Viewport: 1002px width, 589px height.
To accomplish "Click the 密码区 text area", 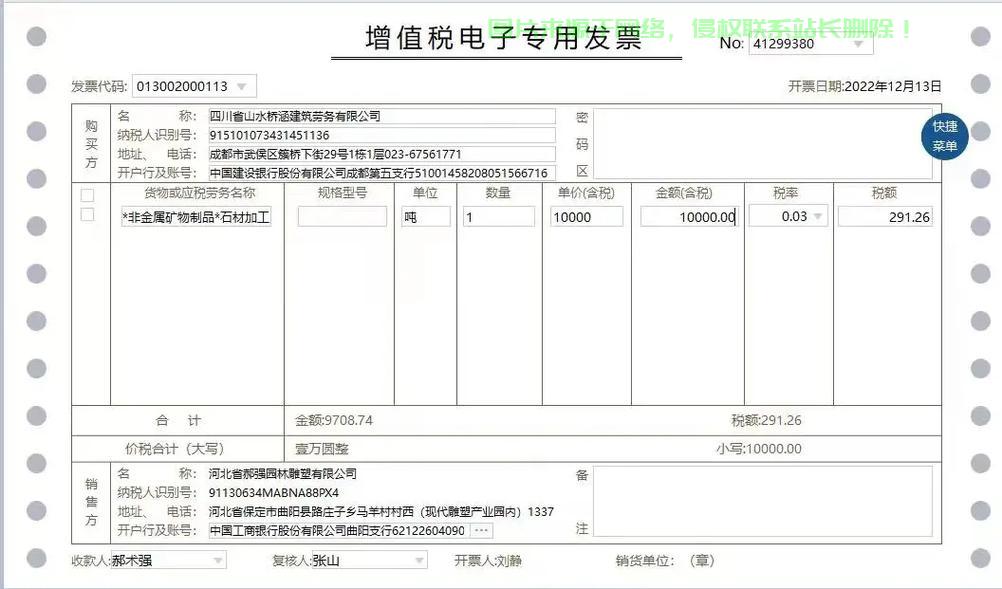I will tap(762, 143).
